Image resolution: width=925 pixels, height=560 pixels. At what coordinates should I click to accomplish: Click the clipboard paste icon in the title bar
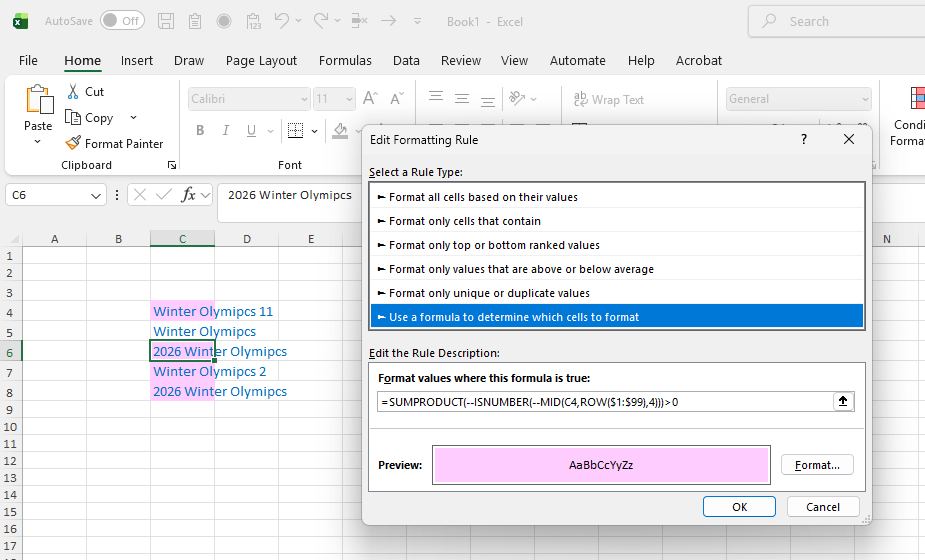[195, 21]
